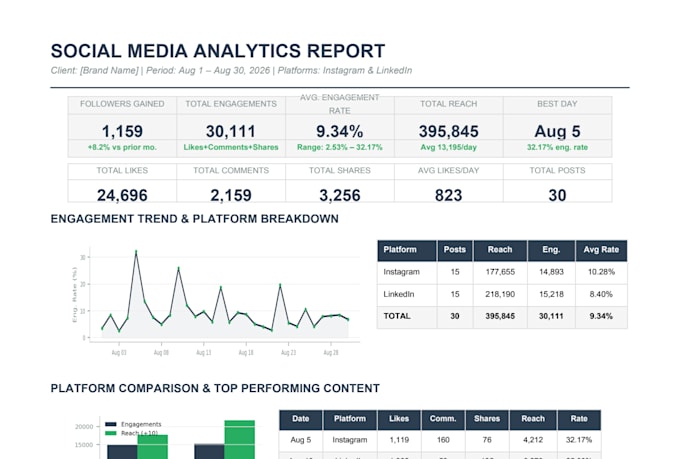680x459 pixels.
Task: Click Instagram reach cell 177,655
Action: [500, 272]
